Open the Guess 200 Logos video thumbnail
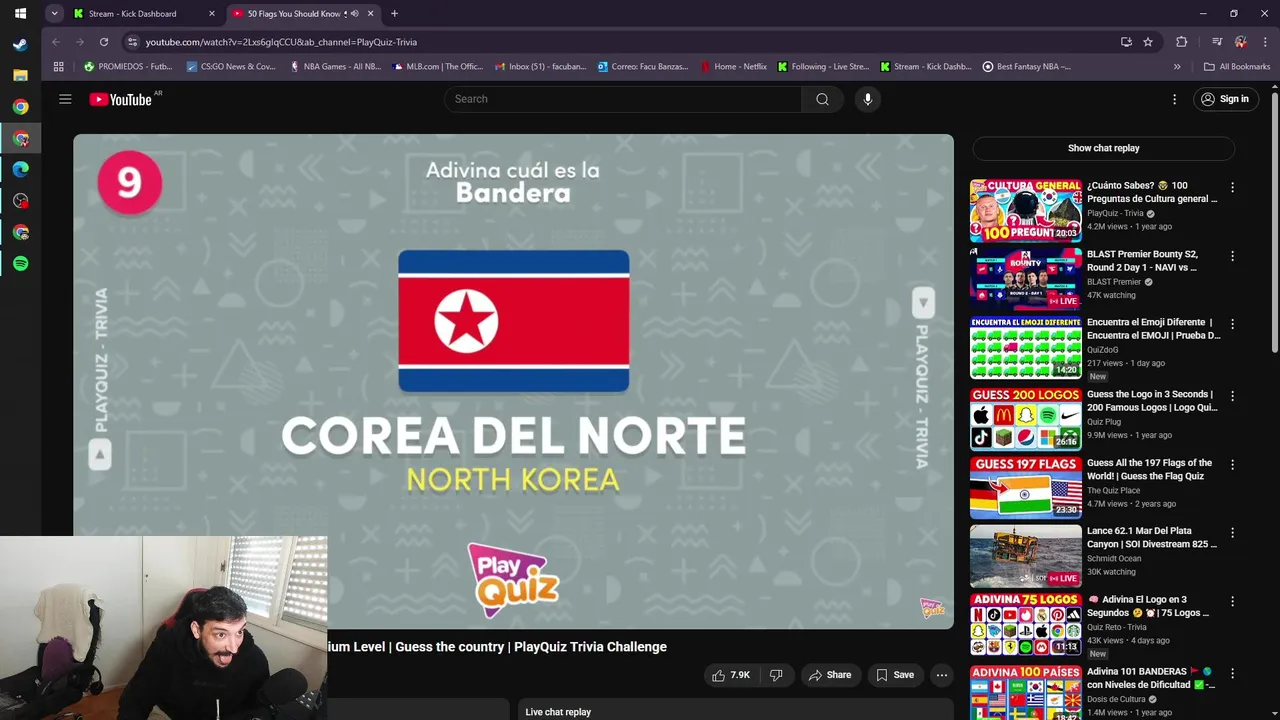 click(1026, 419)
